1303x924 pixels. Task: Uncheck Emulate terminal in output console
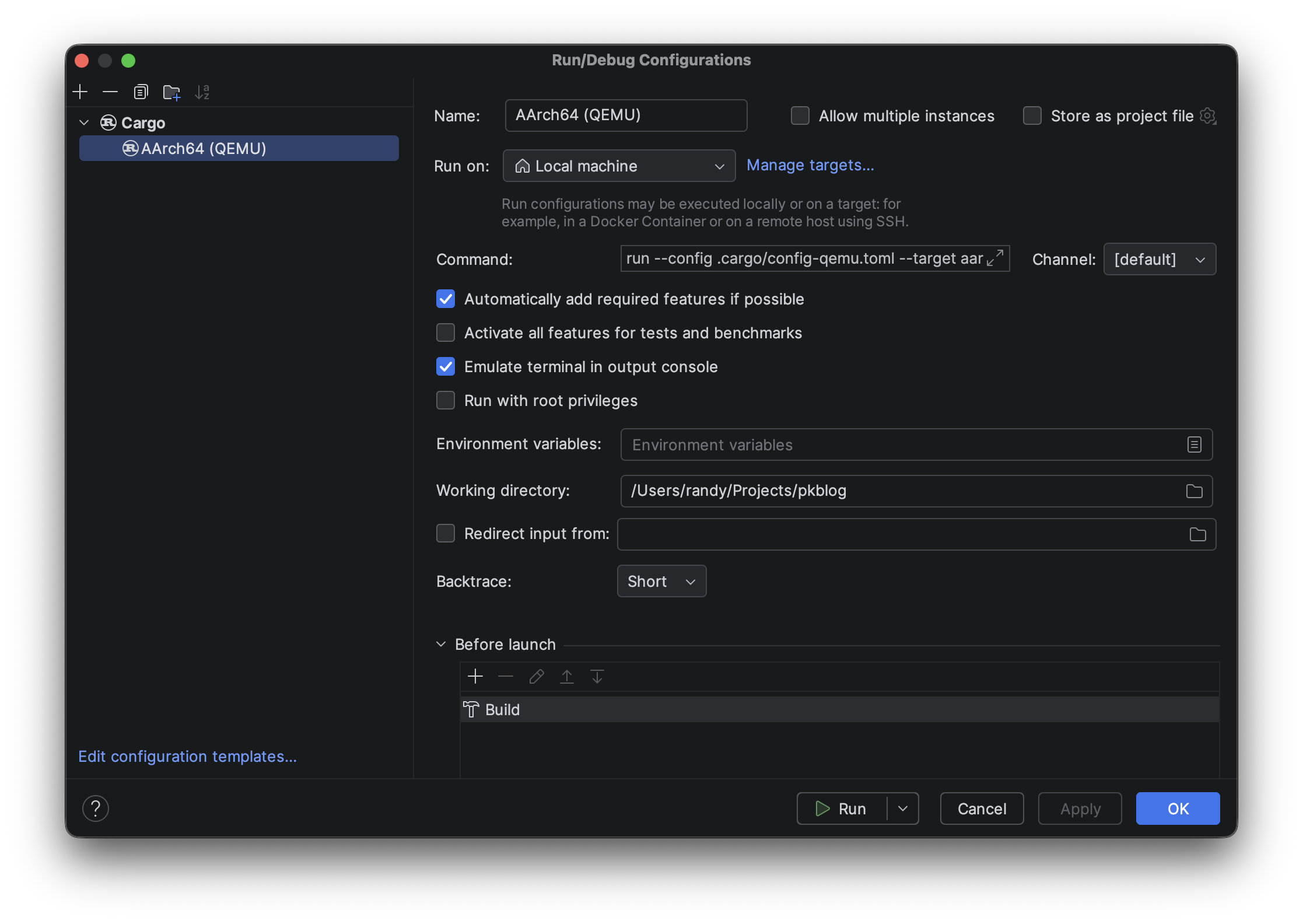pyautogui.click(x=446, y=366)
